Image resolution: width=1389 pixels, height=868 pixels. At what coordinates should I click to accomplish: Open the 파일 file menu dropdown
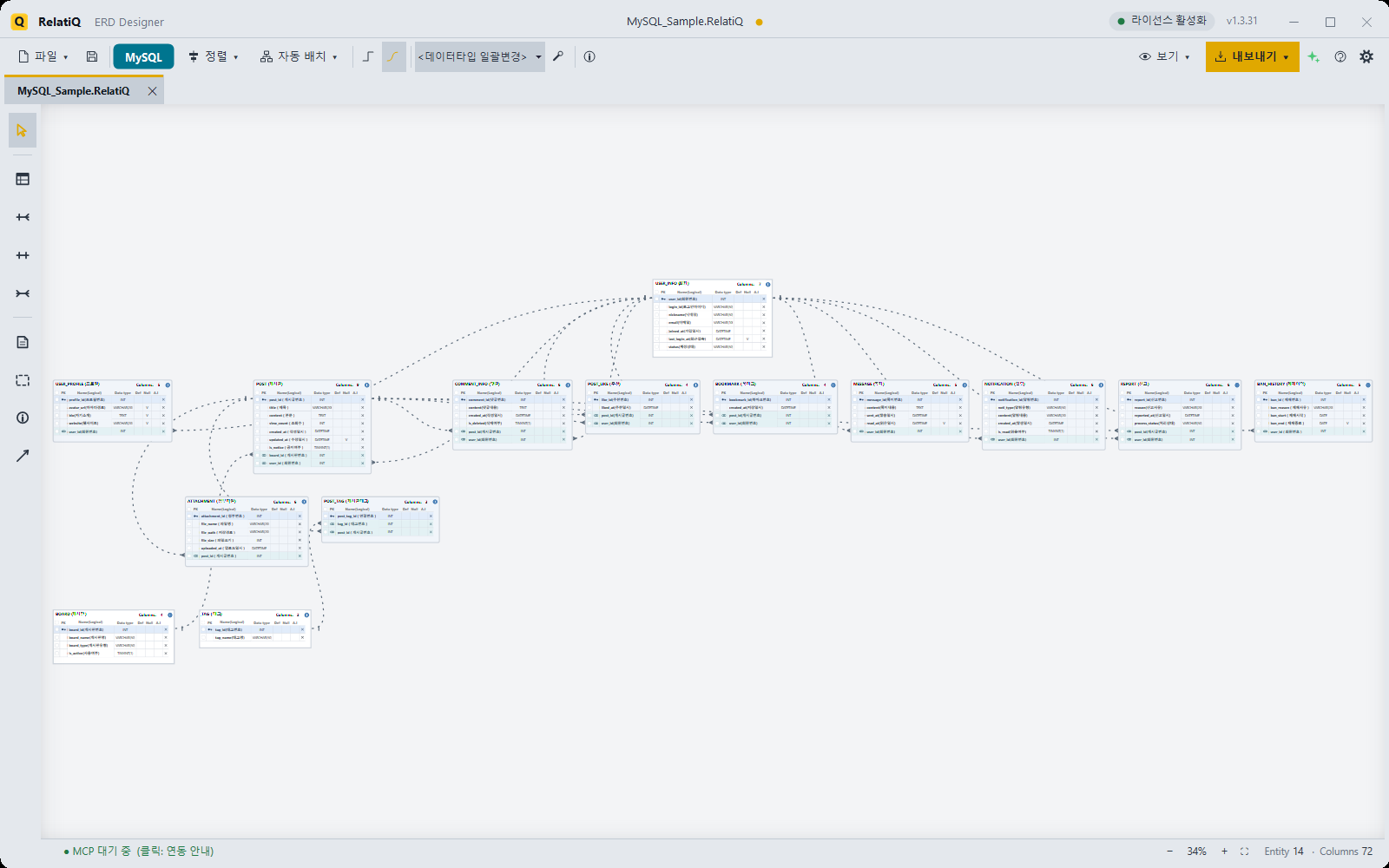tap(43, 56)
